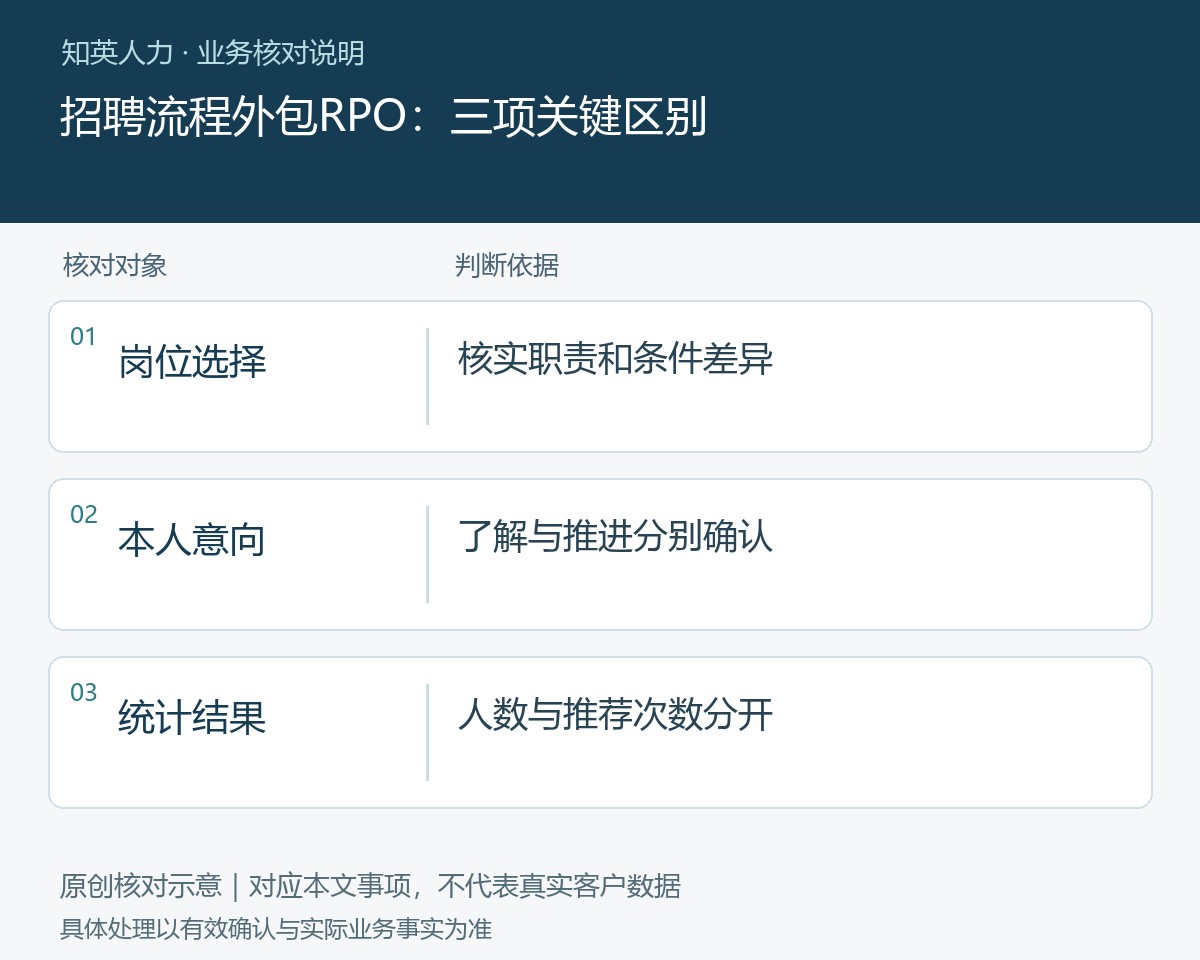Click the number 01 on the first card

tap(83, 337)
